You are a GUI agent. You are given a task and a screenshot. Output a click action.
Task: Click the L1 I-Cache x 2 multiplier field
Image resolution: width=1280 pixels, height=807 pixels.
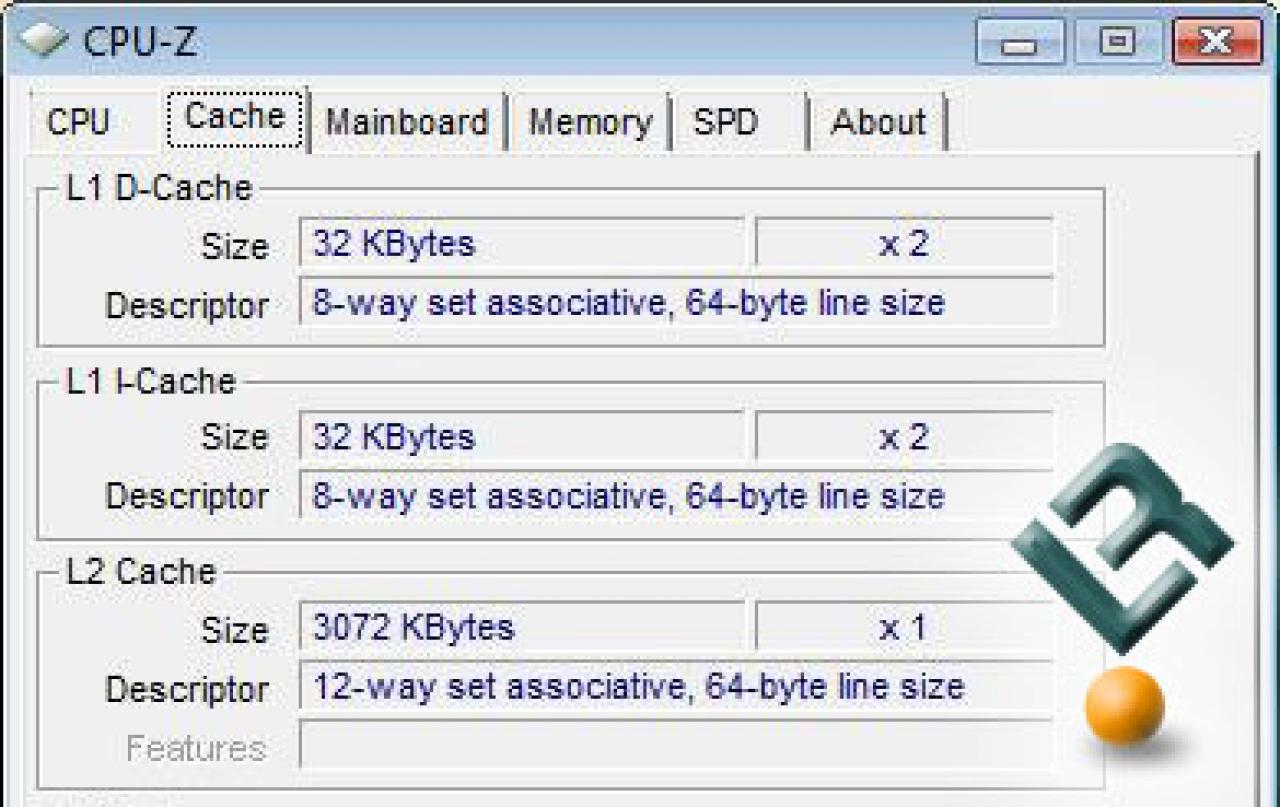(904, 436)
